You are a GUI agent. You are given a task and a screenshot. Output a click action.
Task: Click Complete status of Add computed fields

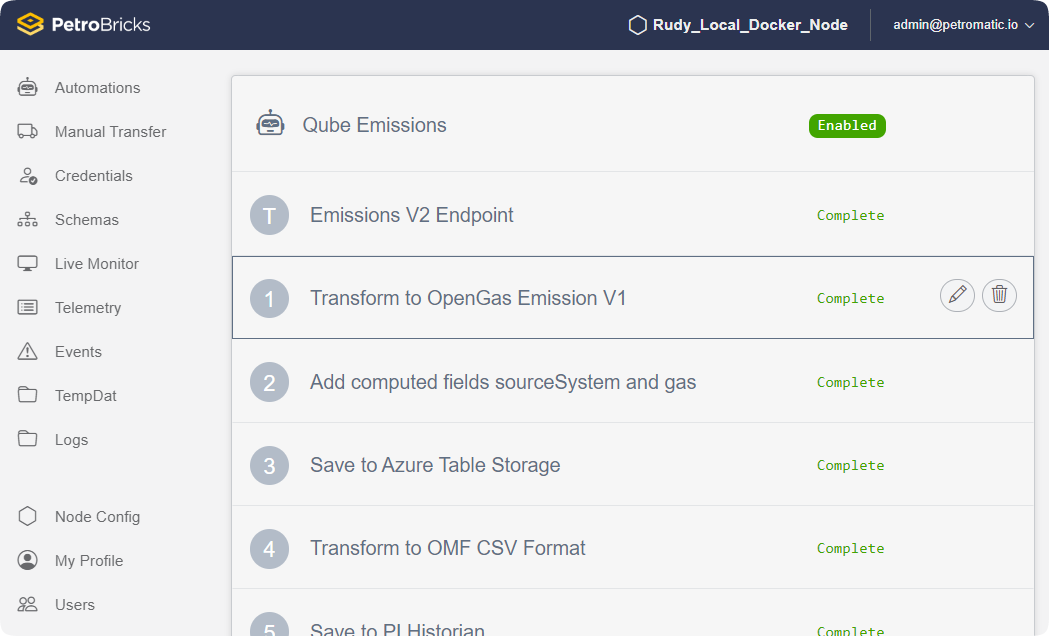click(x=850, y=383)
